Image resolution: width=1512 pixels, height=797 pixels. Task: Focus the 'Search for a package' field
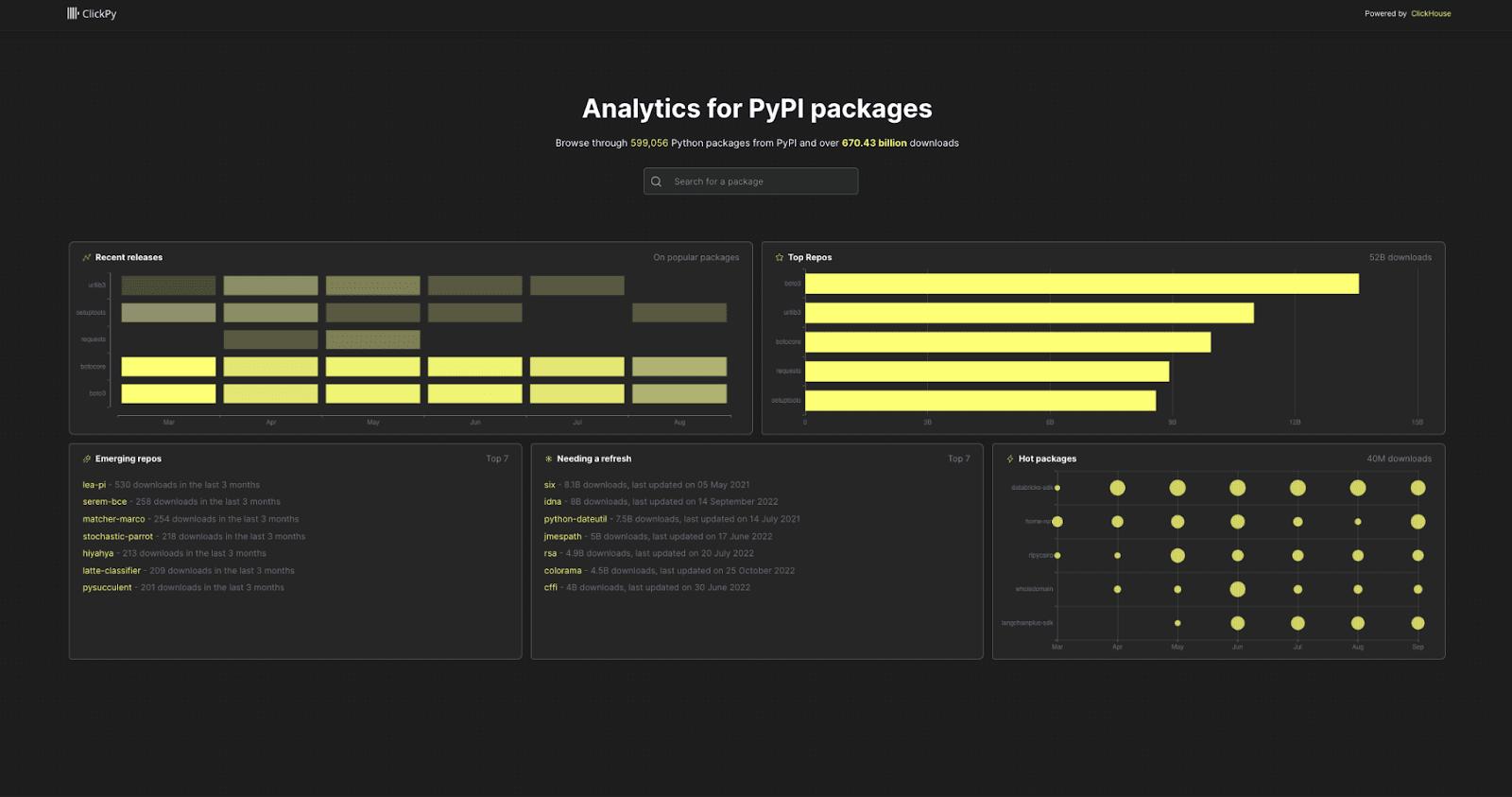[751, 182]
